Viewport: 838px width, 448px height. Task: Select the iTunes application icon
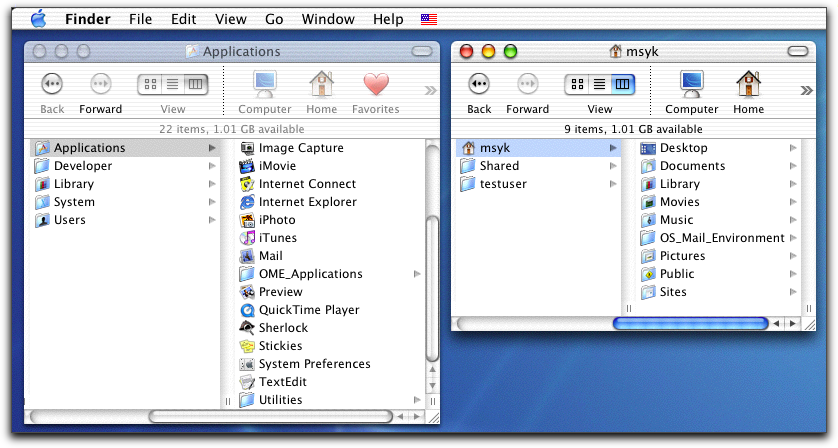click(249, 238)
